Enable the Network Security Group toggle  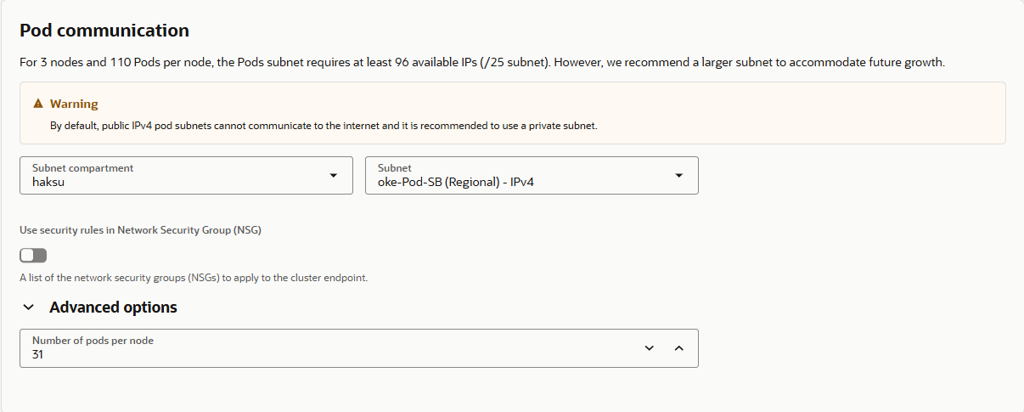(x=33, y=255)
